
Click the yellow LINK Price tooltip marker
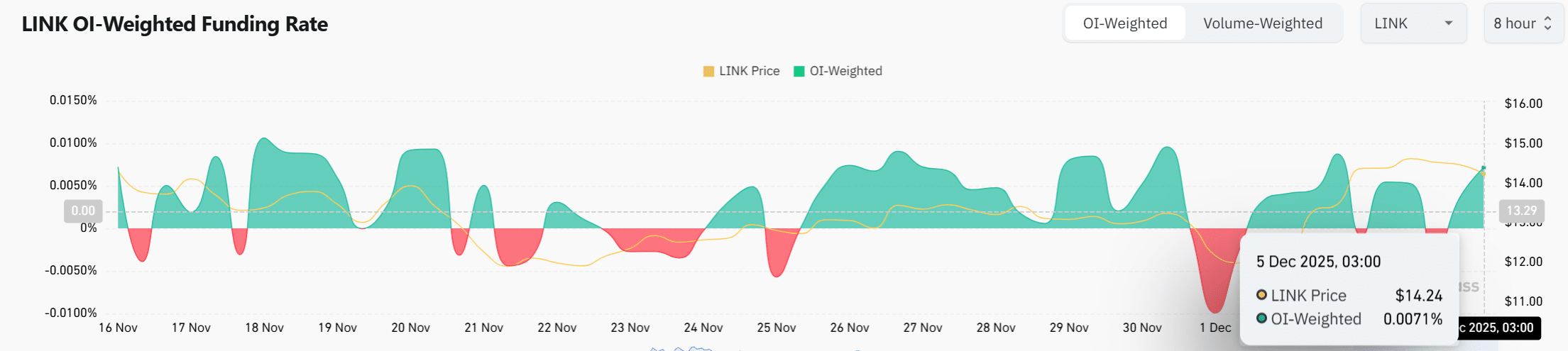click(1261, 295)
